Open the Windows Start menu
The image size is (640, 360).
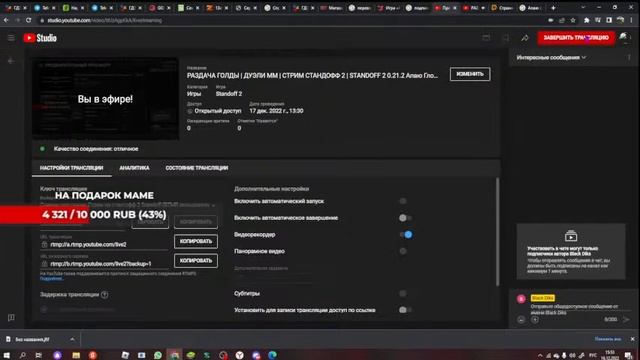click(x=7, y=355)
